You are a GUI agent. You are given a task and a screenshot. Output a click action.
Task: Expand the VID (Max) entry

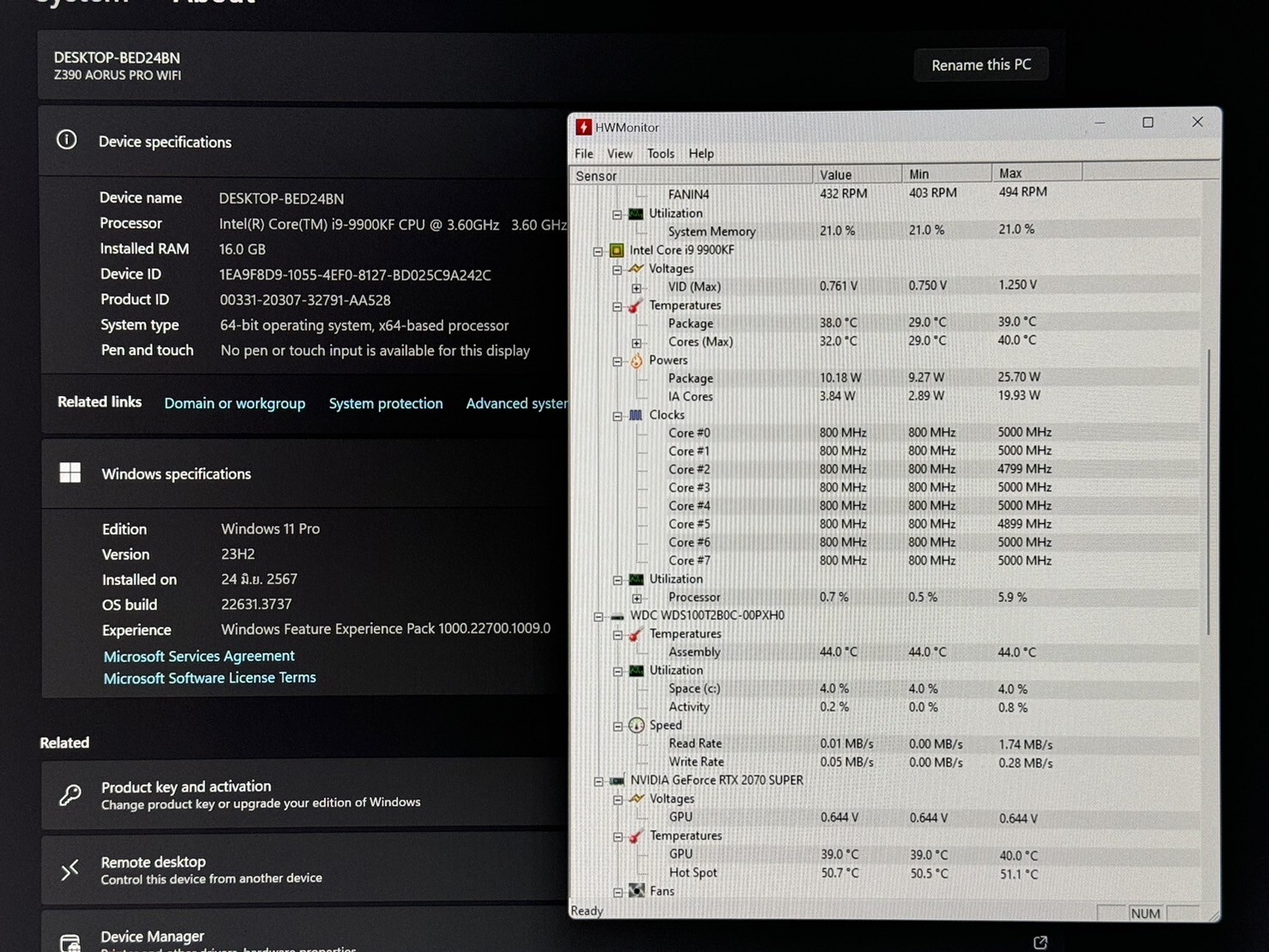pyautogui.click(x=637, y=288)
